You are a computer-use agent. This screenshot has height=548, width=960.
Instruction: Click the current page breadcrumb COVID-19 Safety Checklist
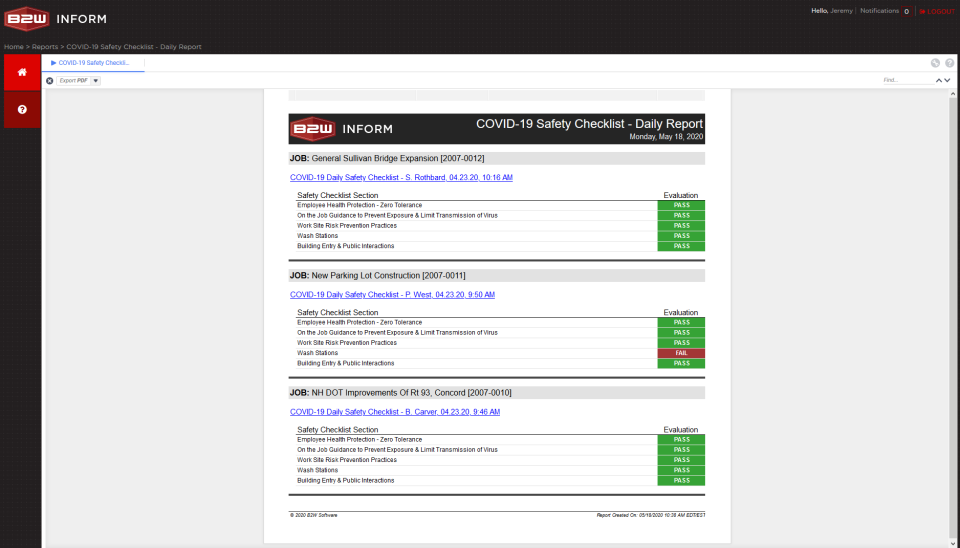tap(133, 47)
